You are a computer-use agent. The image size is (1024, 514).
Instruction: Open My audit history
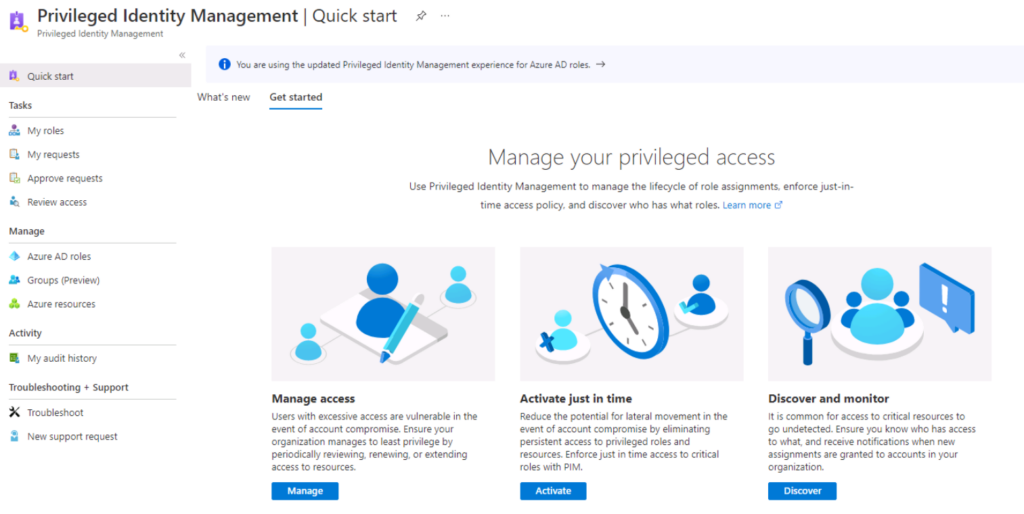pos(61,358)
